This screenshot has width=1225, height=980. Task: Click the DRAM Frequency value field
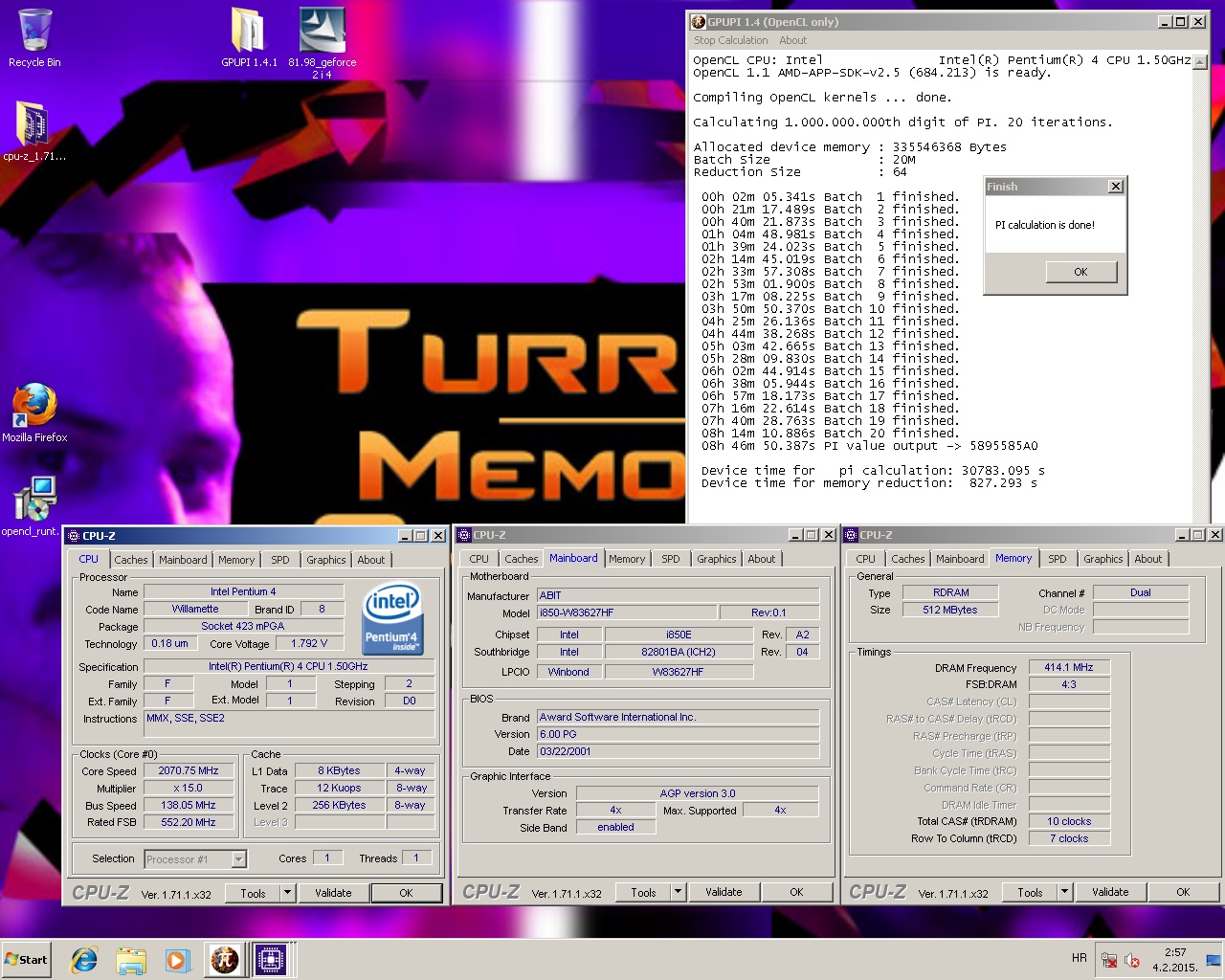tap(1069, 667)
